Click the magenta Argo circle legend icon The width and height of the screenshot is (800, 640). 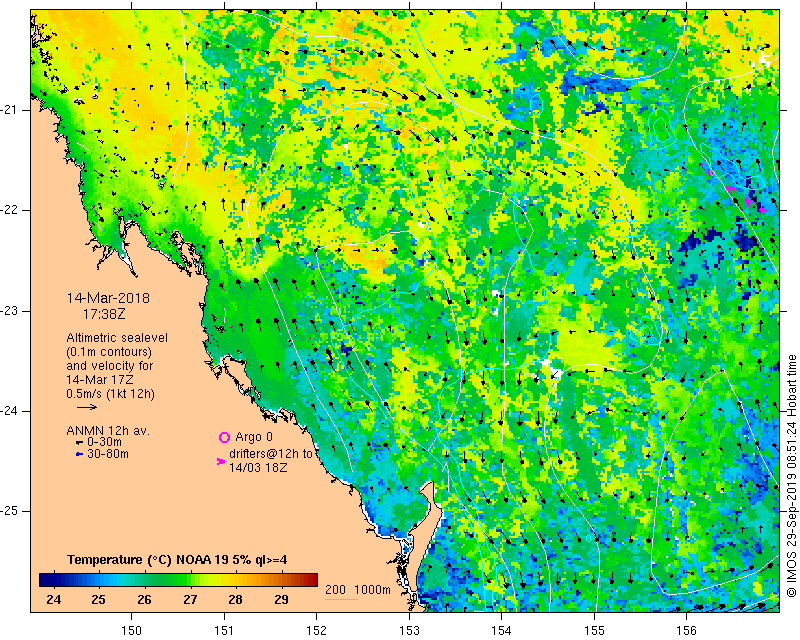point(224,437)
